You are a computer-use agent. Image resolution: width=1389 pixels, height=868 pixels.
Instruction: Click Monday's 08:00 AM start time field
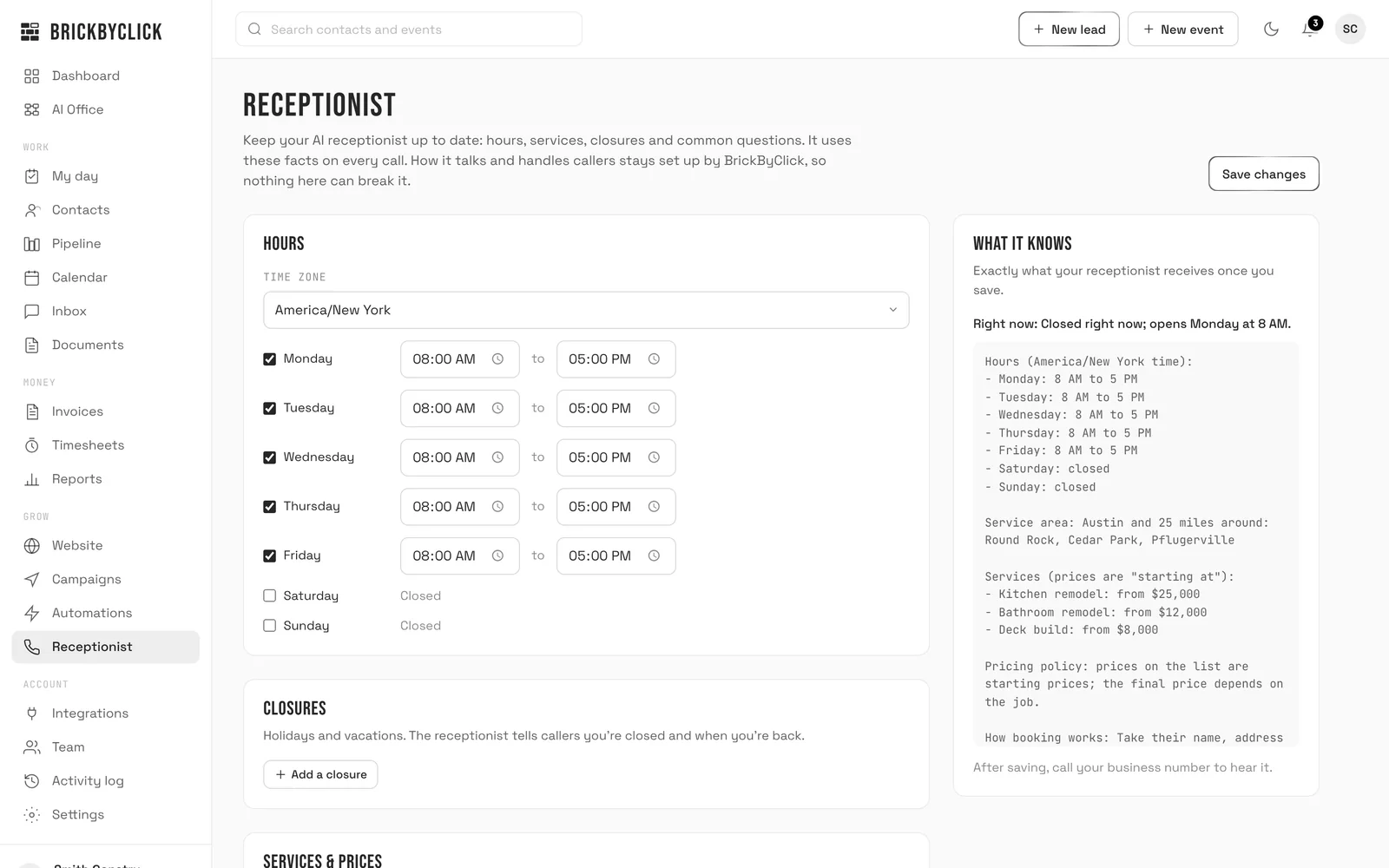[x=460, y=359]
